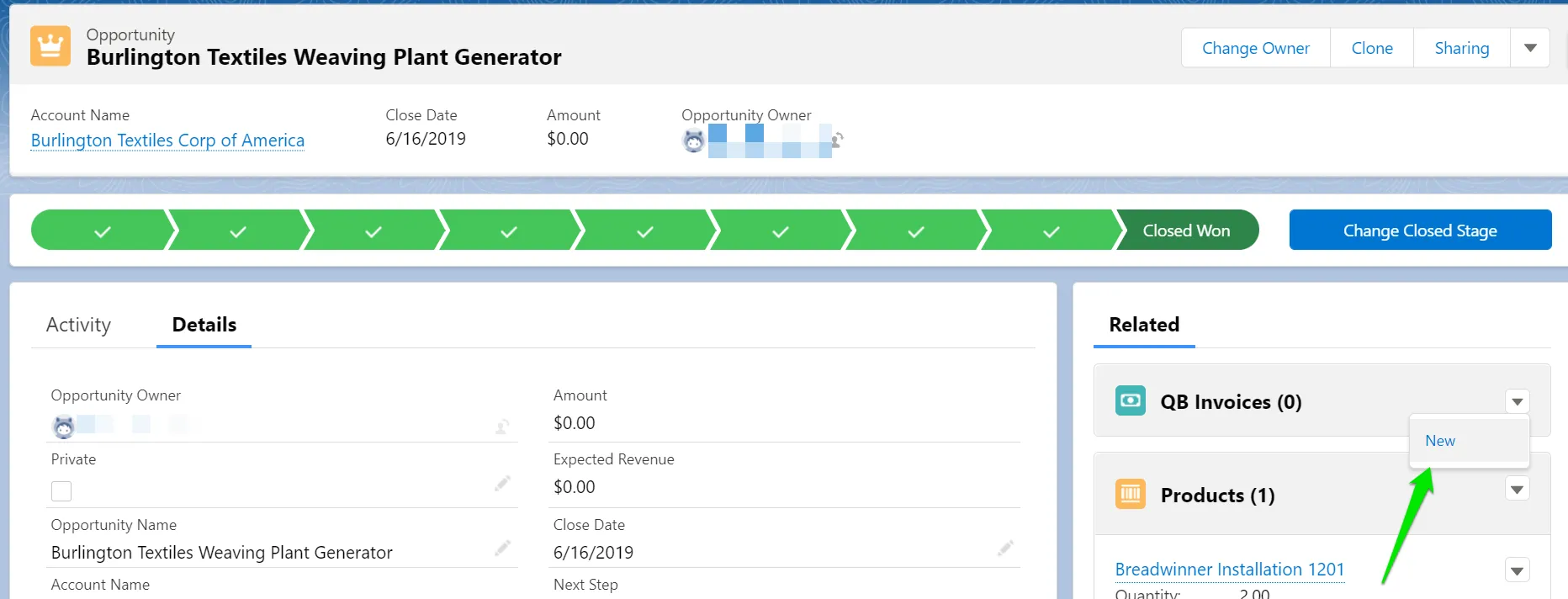Click the Change Closed Stage button
Viewport: 1568px width, 599px height.
tap(1420, 230)
